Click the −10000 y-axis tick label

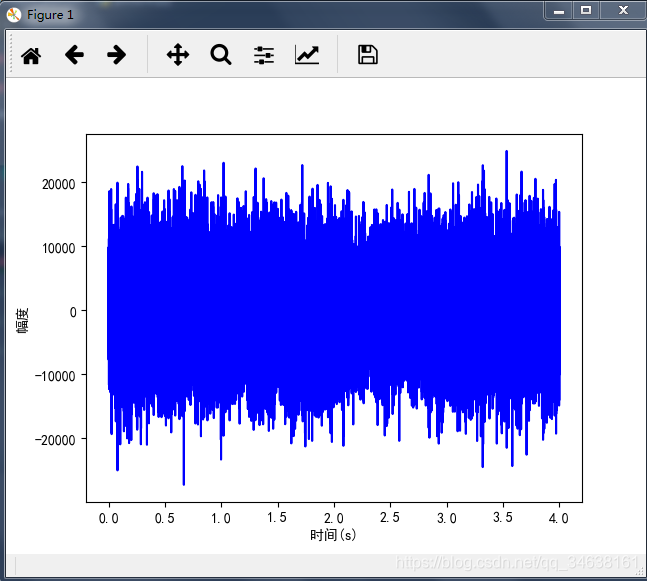pyautogui.click(x=55, y=376)
